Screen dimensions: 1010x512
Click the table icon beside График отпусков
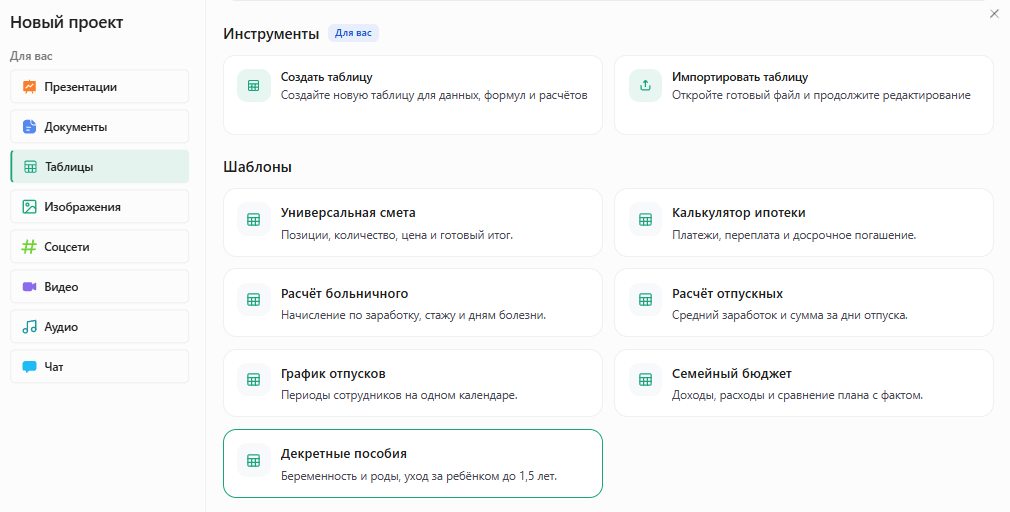[x=254, y=379]
